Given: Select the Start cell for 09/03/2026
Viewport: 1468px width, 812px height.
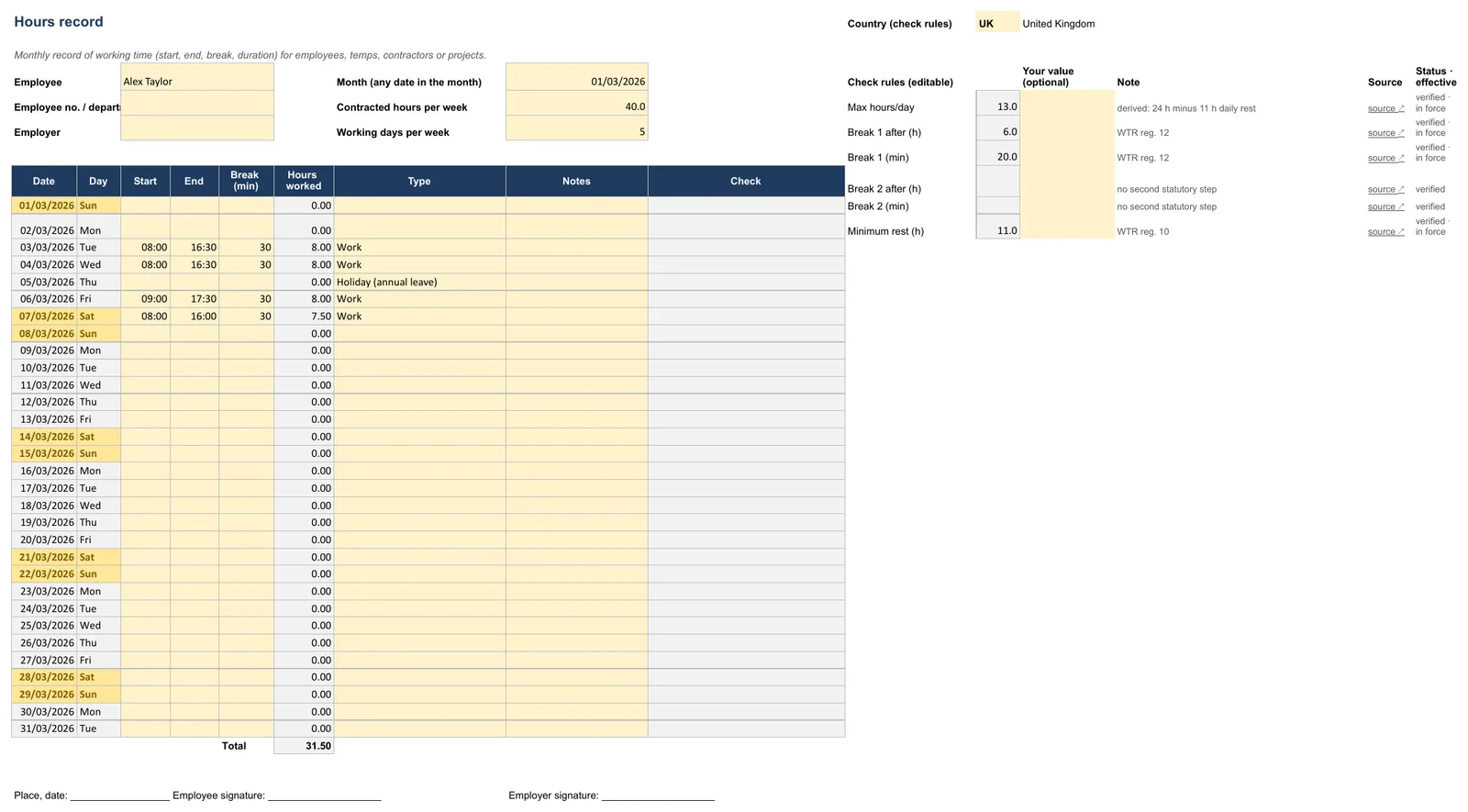Looking at the screenshot, I should [x=145, y=350].
